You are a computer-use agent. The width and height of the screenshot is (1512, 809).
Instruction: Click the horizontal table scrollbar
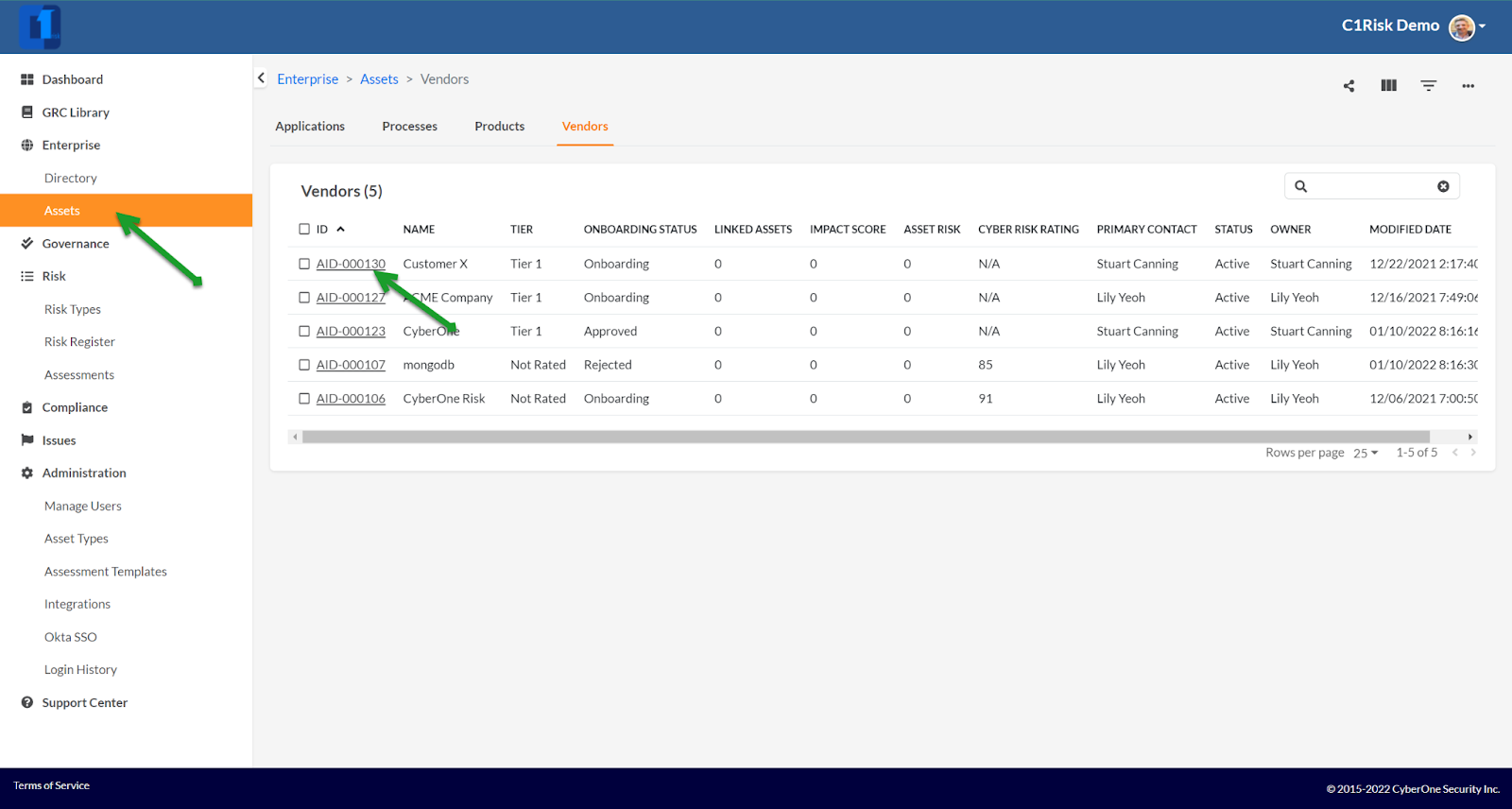(866, 437)
